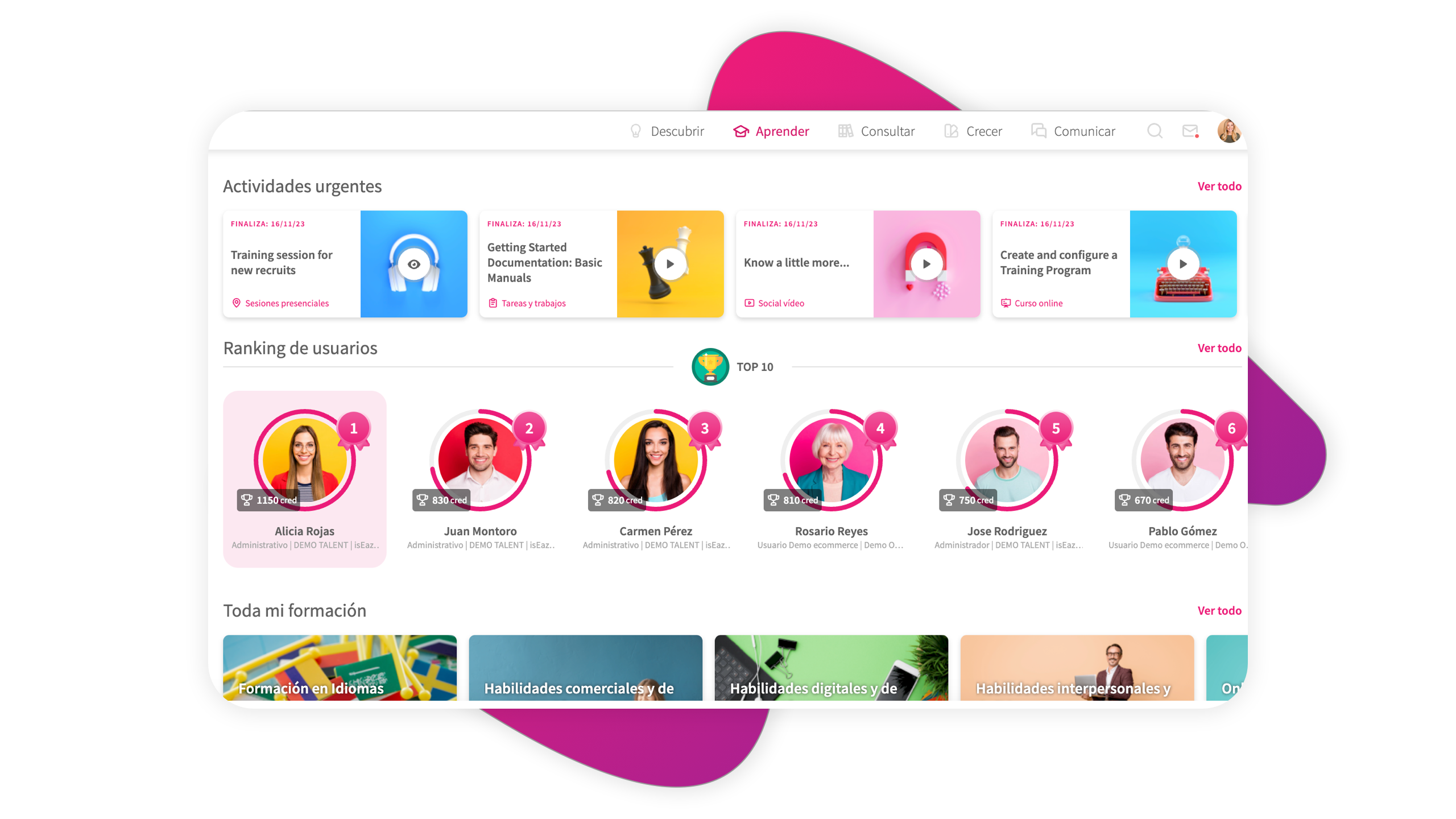Open the user profile avatar

[1228, 131]
